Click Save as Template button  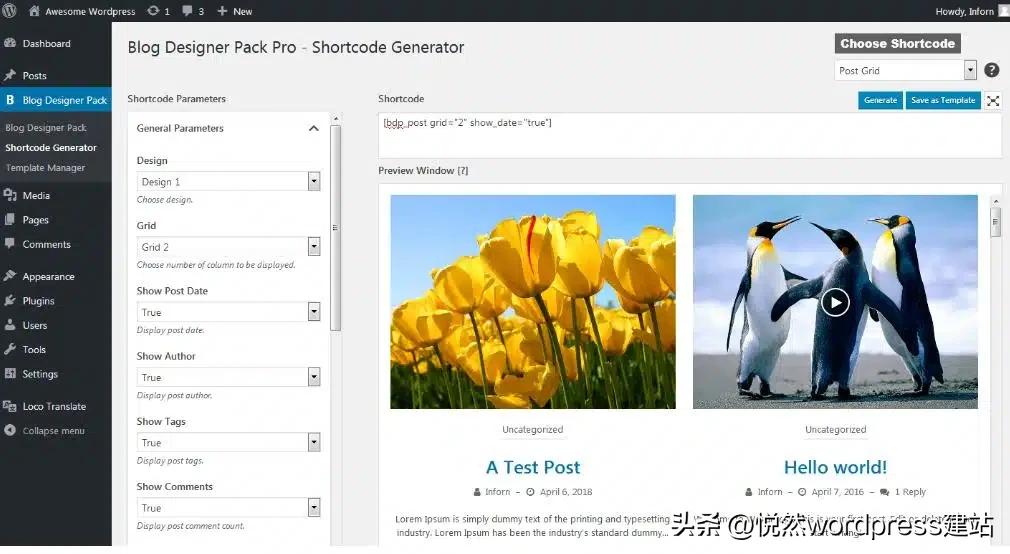click(942, 100)
